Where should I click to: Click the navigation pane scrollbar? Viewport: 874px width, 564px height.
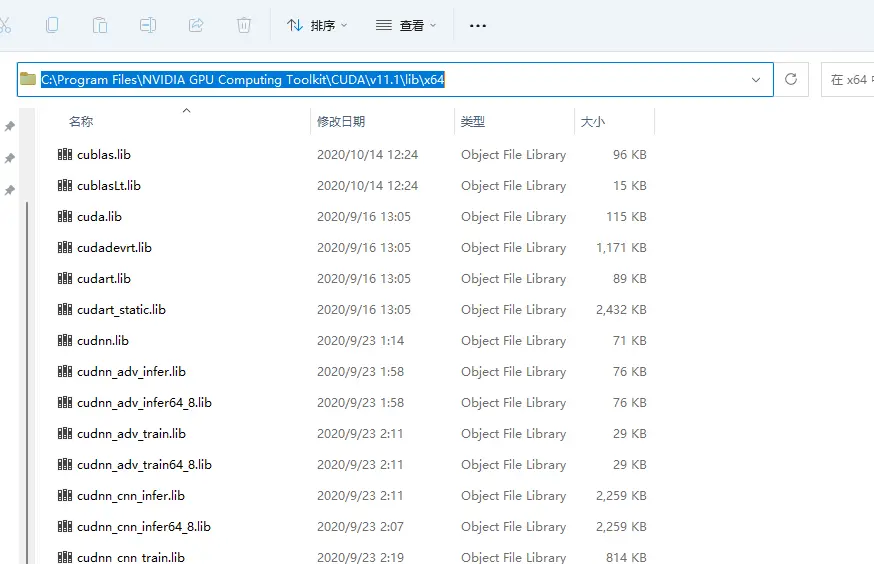pyautogui.click(x=26, y=382)
